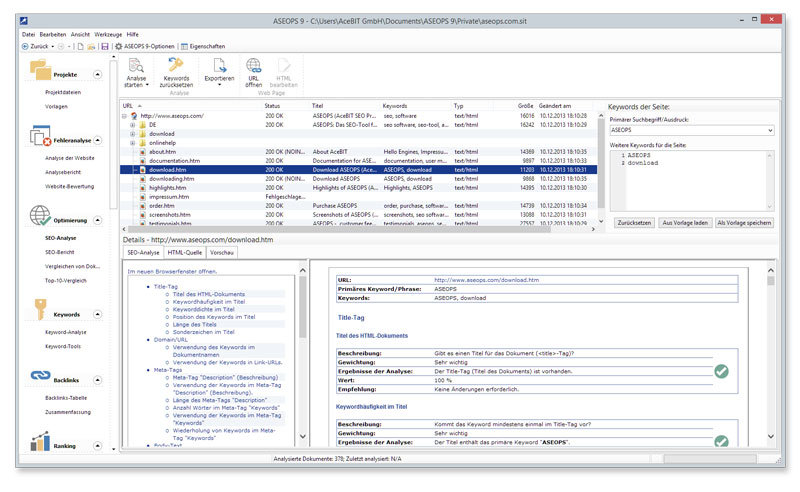Select the about.htm row
Viewport: 800px width, 492px height.
(x=358, y=152)
